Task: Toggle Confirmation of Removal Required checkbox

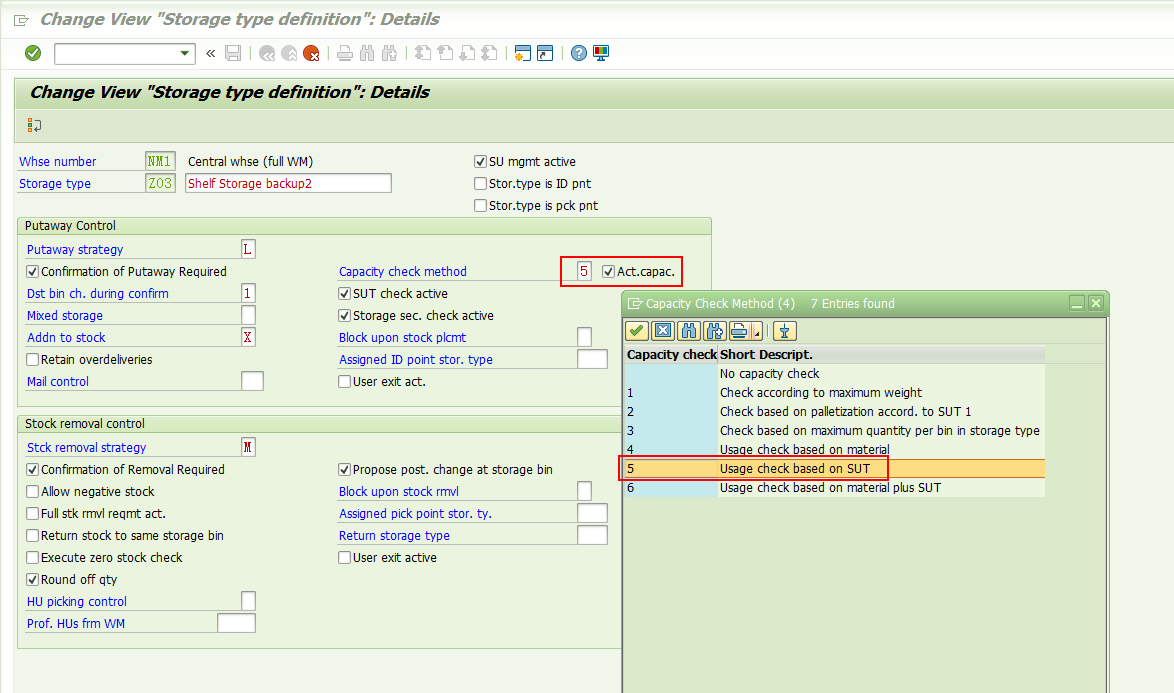Action: coord(32,469)
